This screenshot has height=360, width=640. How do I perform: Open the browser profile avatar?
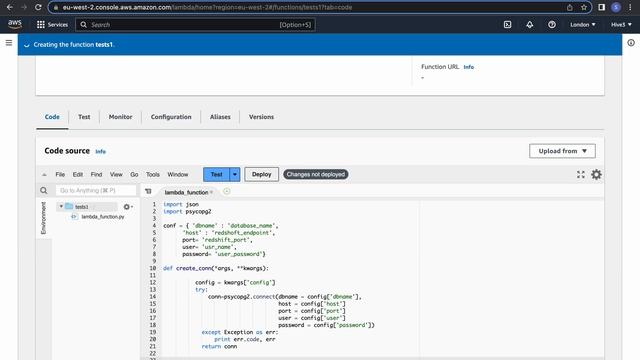616,7
